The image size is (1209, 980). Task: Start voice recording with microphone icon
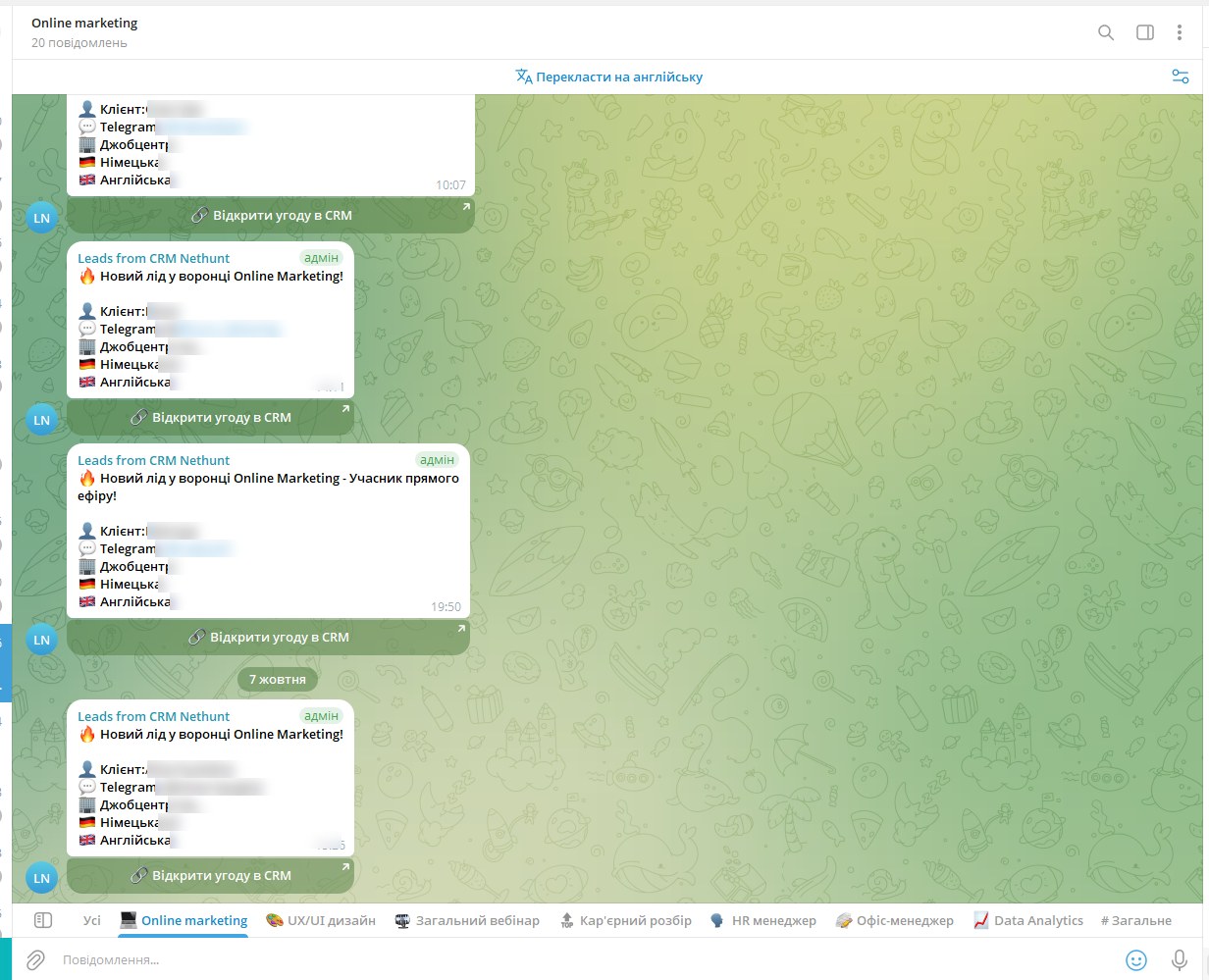coord(1180,959)
